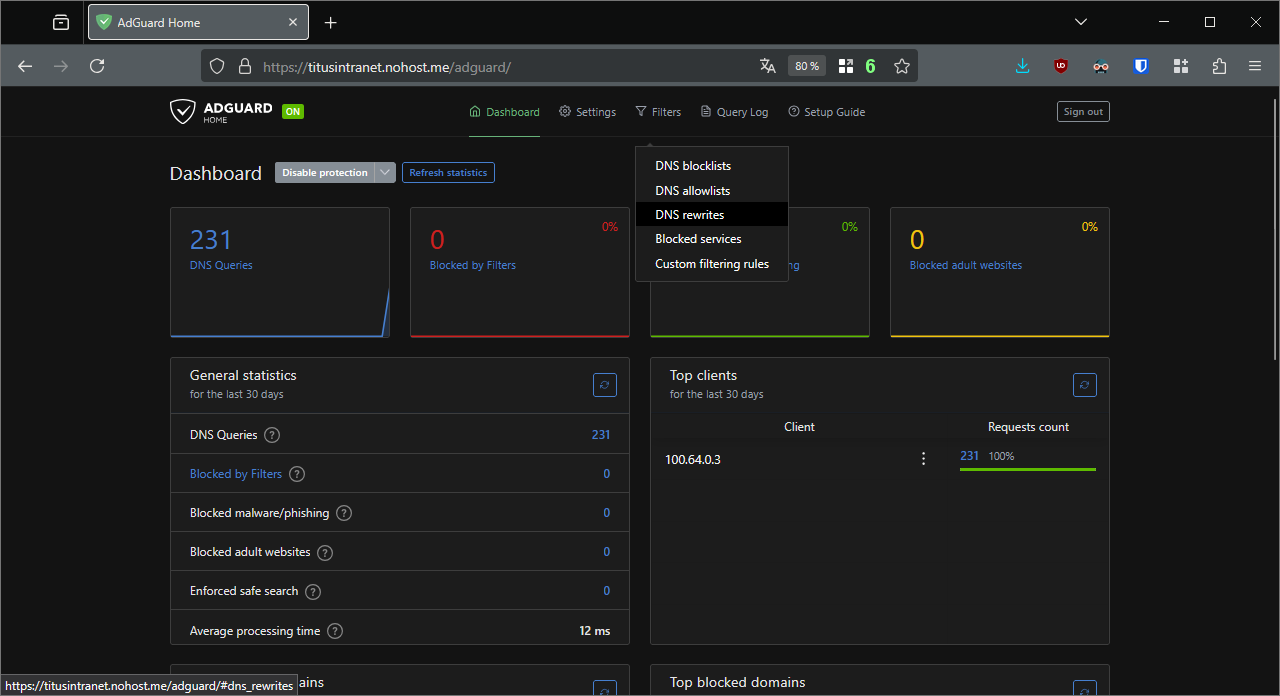
Task: Select DNS rewrites from the menu
Action: click(x=690, y=215)
